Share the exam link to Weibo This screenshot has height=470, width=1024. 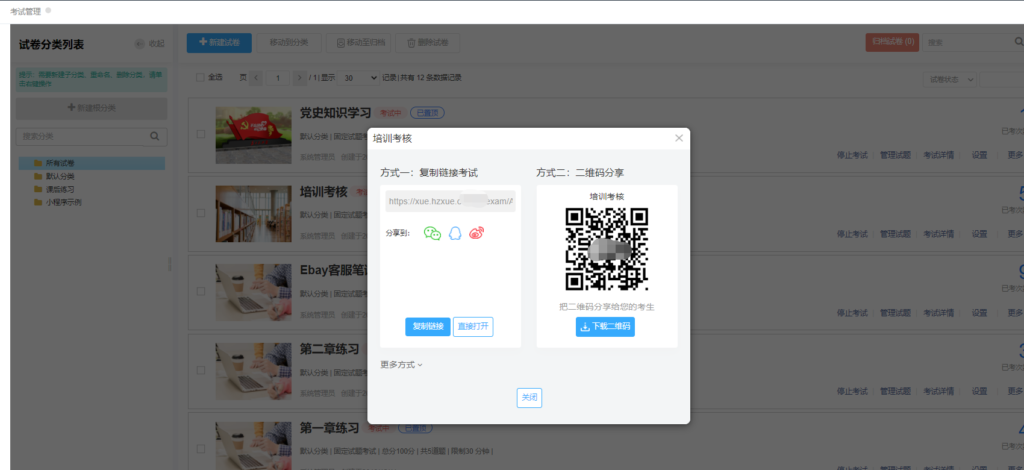477,233
